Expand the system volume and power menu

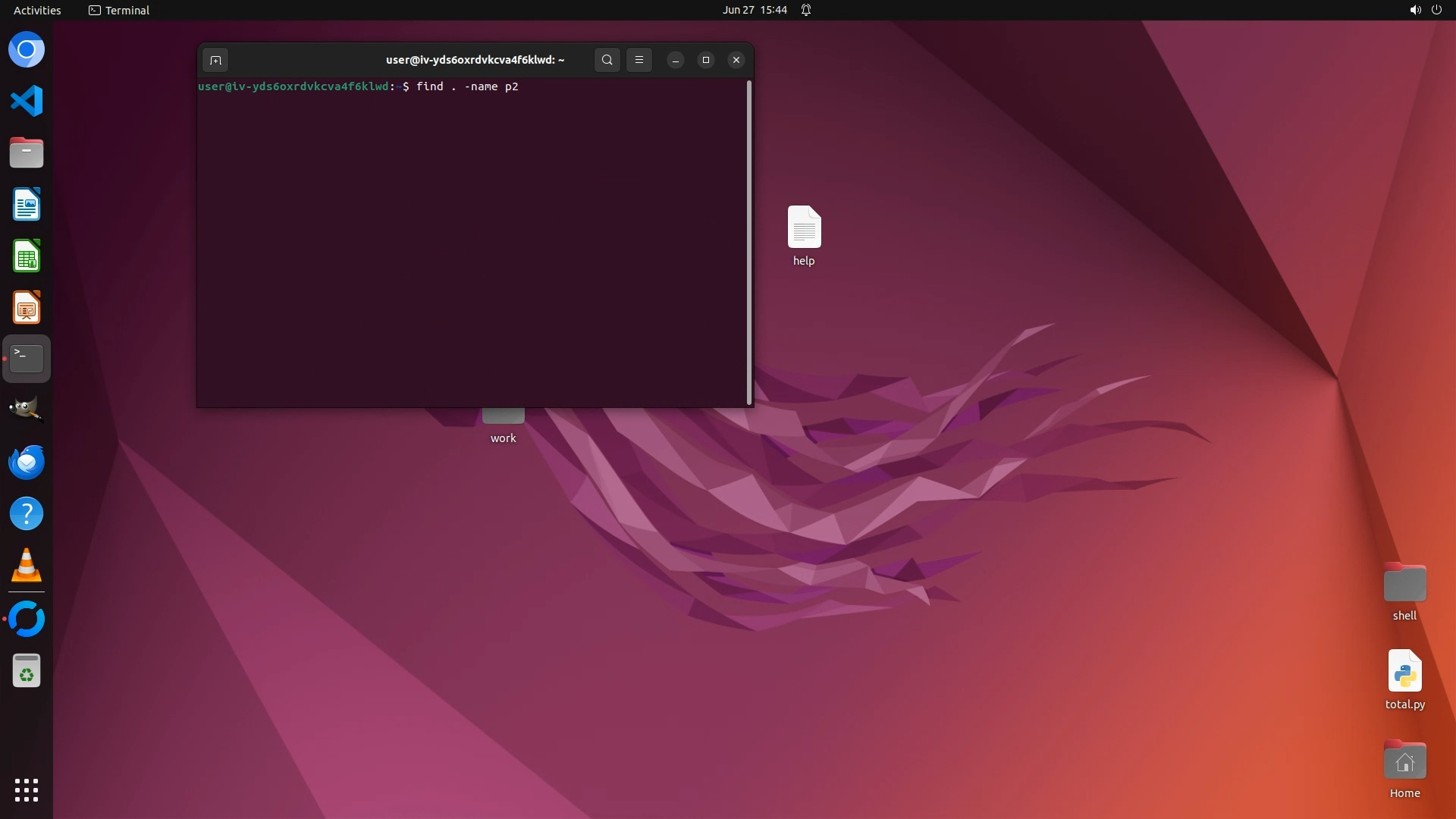pyautogui.click(x=1425, y=10)
